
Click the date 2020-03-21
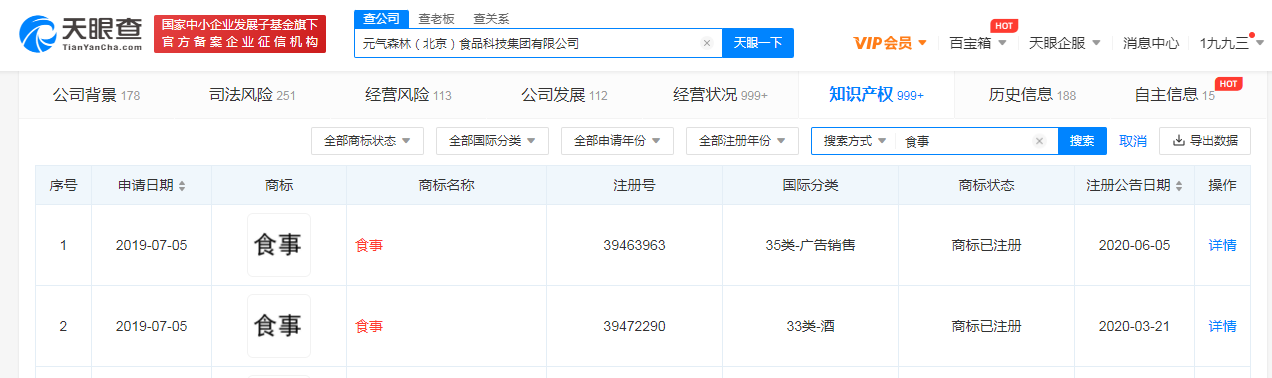[x=1134, y=326]
